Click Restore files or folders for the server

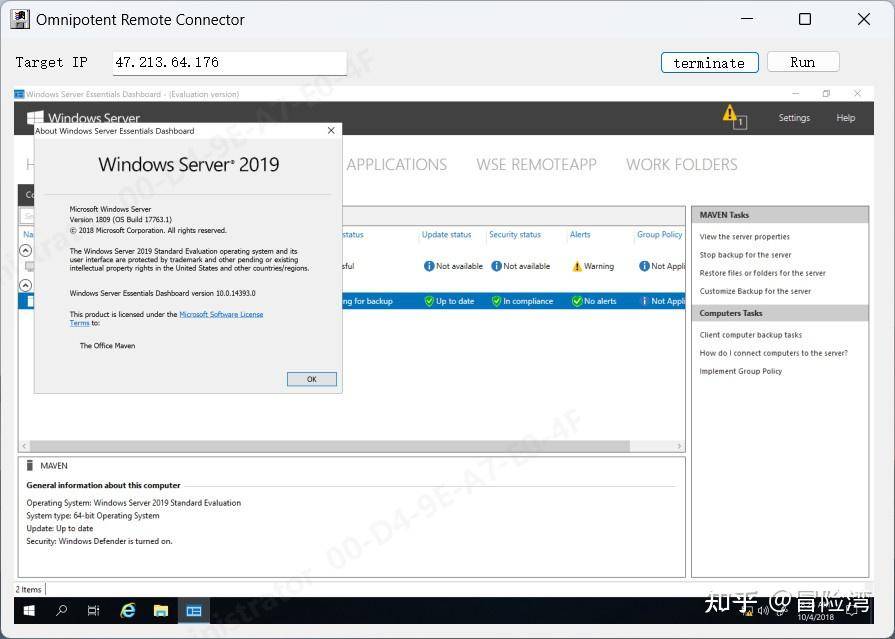[763, 273]
